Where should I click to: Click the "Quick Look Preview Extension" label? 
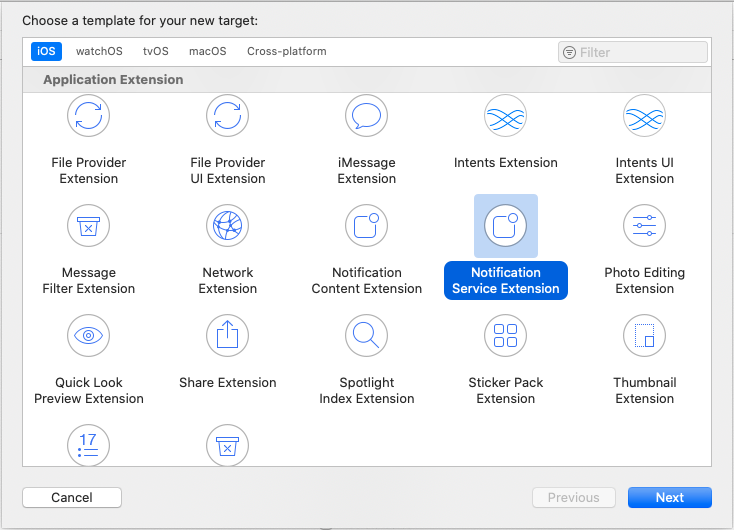88,390
